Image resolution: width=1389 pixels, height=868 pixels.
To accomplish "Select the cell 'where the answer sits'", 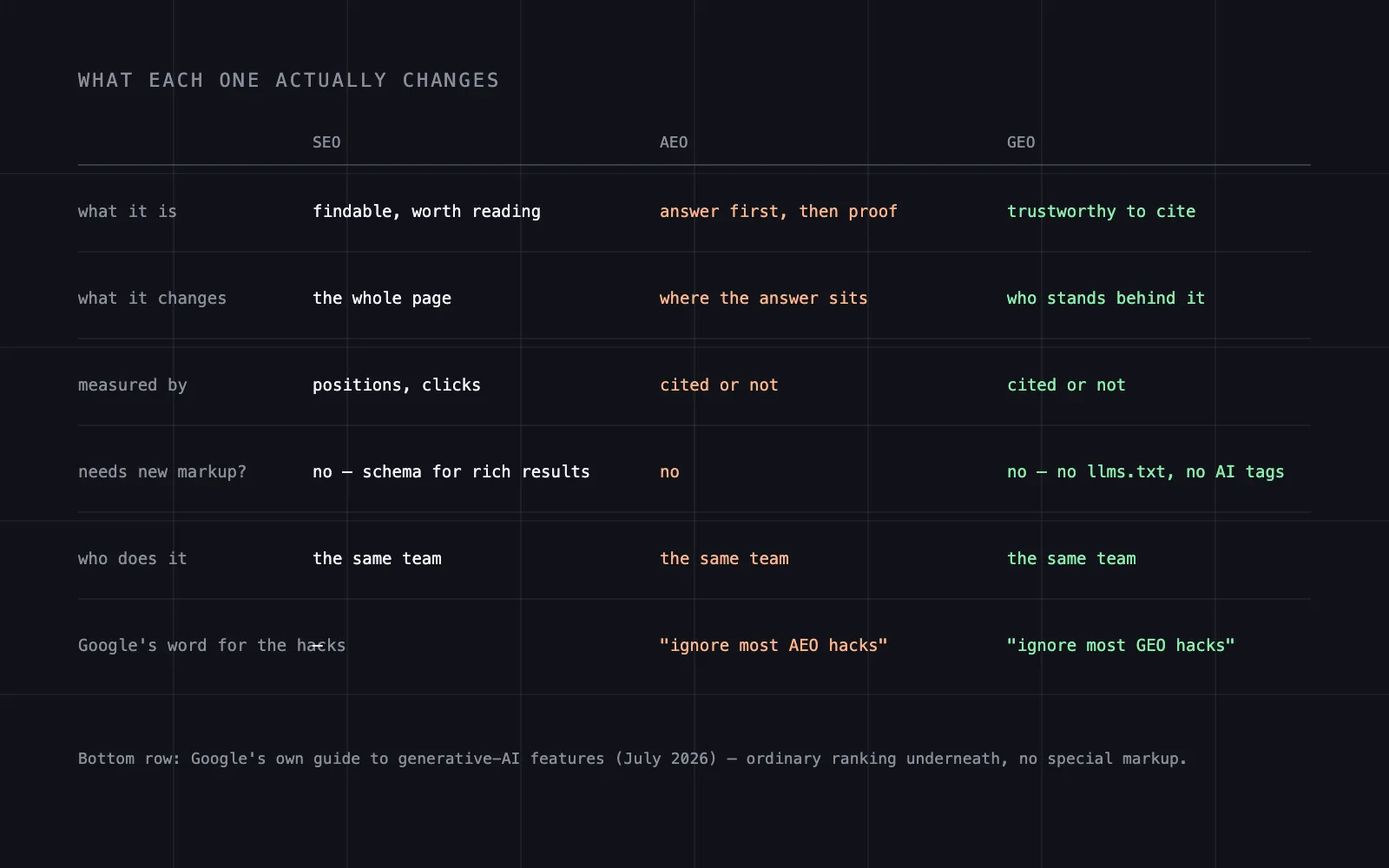I will point(764,298).
